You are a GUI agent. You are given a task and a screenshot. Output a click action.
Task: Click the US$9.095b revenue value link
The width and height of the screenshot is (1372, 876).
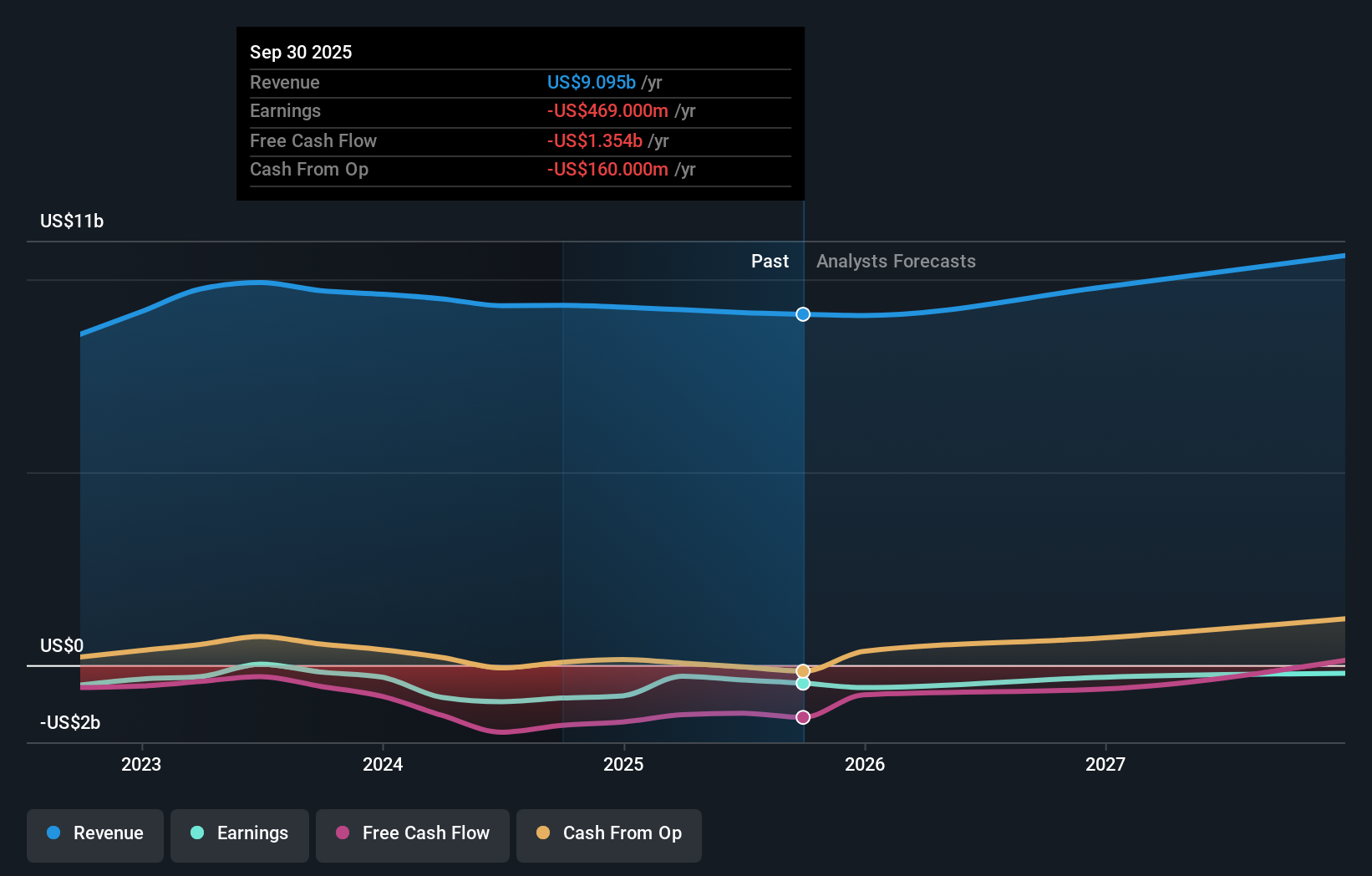pos(591,82)
